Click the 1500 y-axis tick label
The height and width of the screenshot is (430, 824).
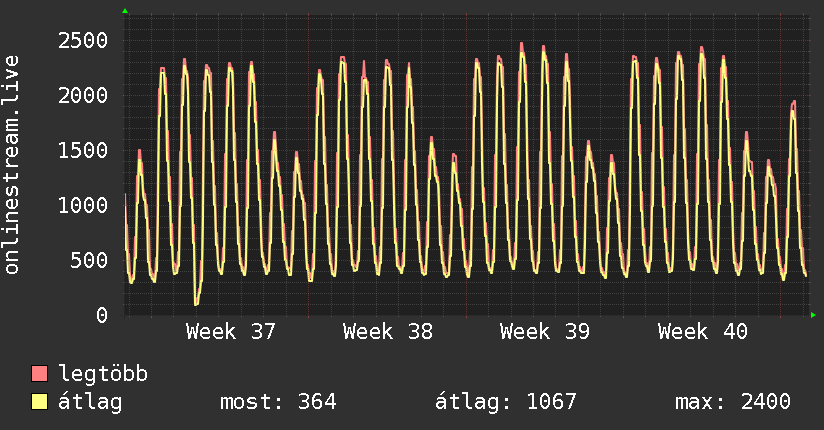pyautogui.click(x=83, y=150)
